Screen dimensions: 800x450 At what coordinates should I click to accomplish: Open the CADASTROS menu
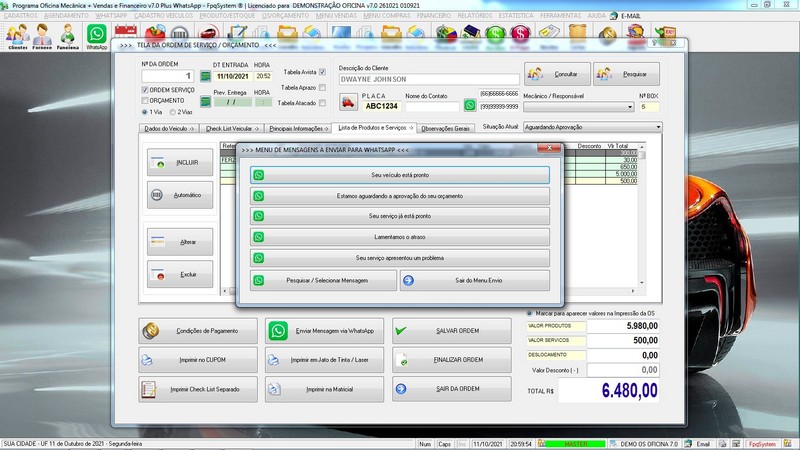pyautogui.click(x=20, y=16)
